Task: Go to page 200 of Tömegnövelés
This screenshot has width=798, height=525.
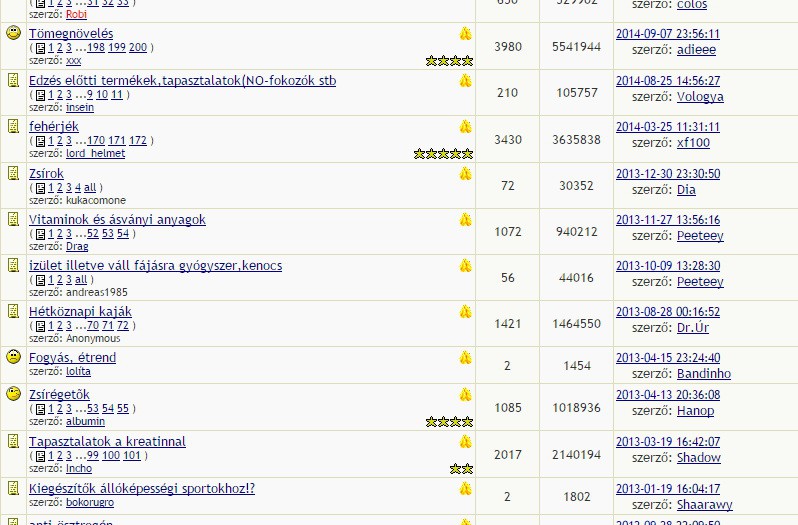Action: point(138,48)
